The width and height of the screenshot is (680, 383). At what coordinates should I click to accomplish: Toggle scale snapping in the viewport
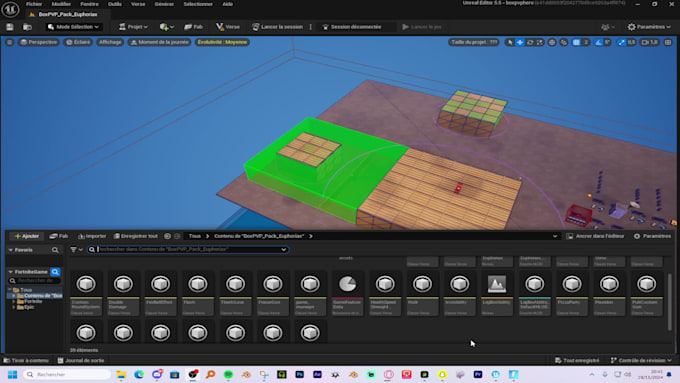point(622,42)
